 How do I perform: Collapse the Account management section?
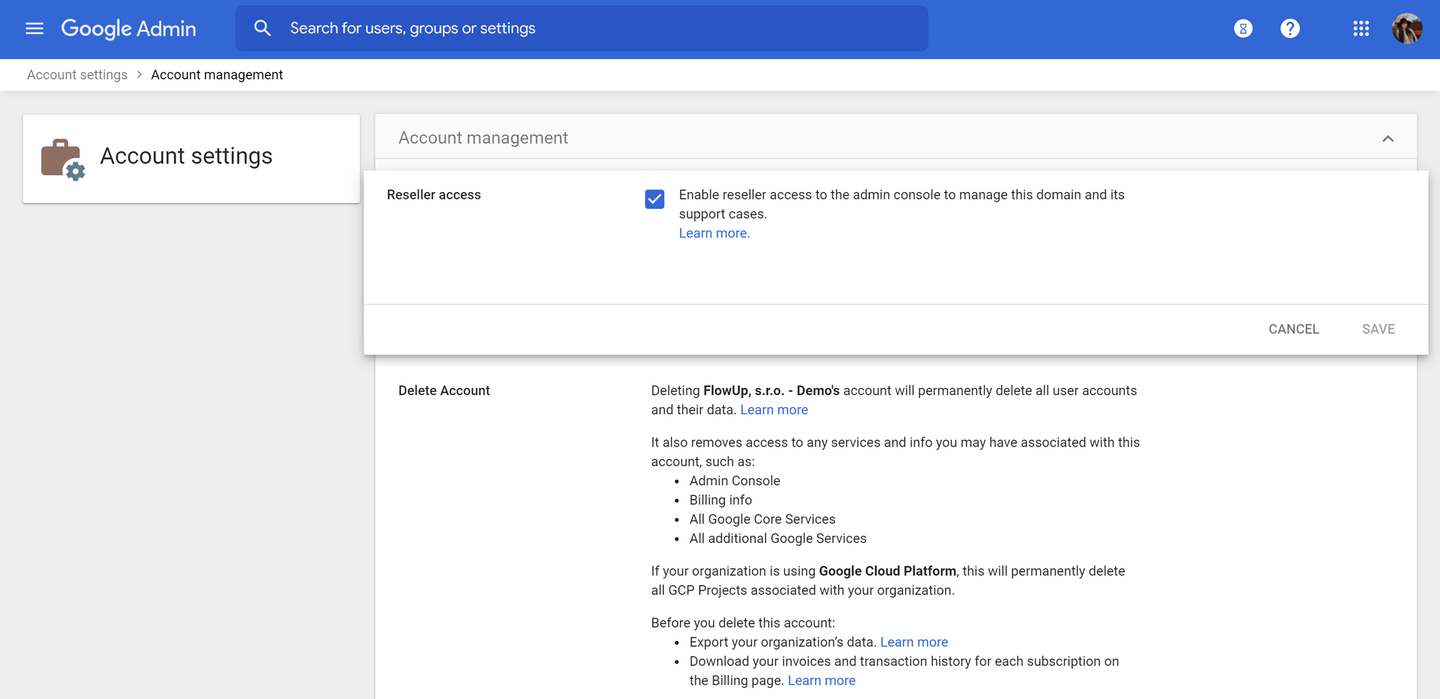1388,139
